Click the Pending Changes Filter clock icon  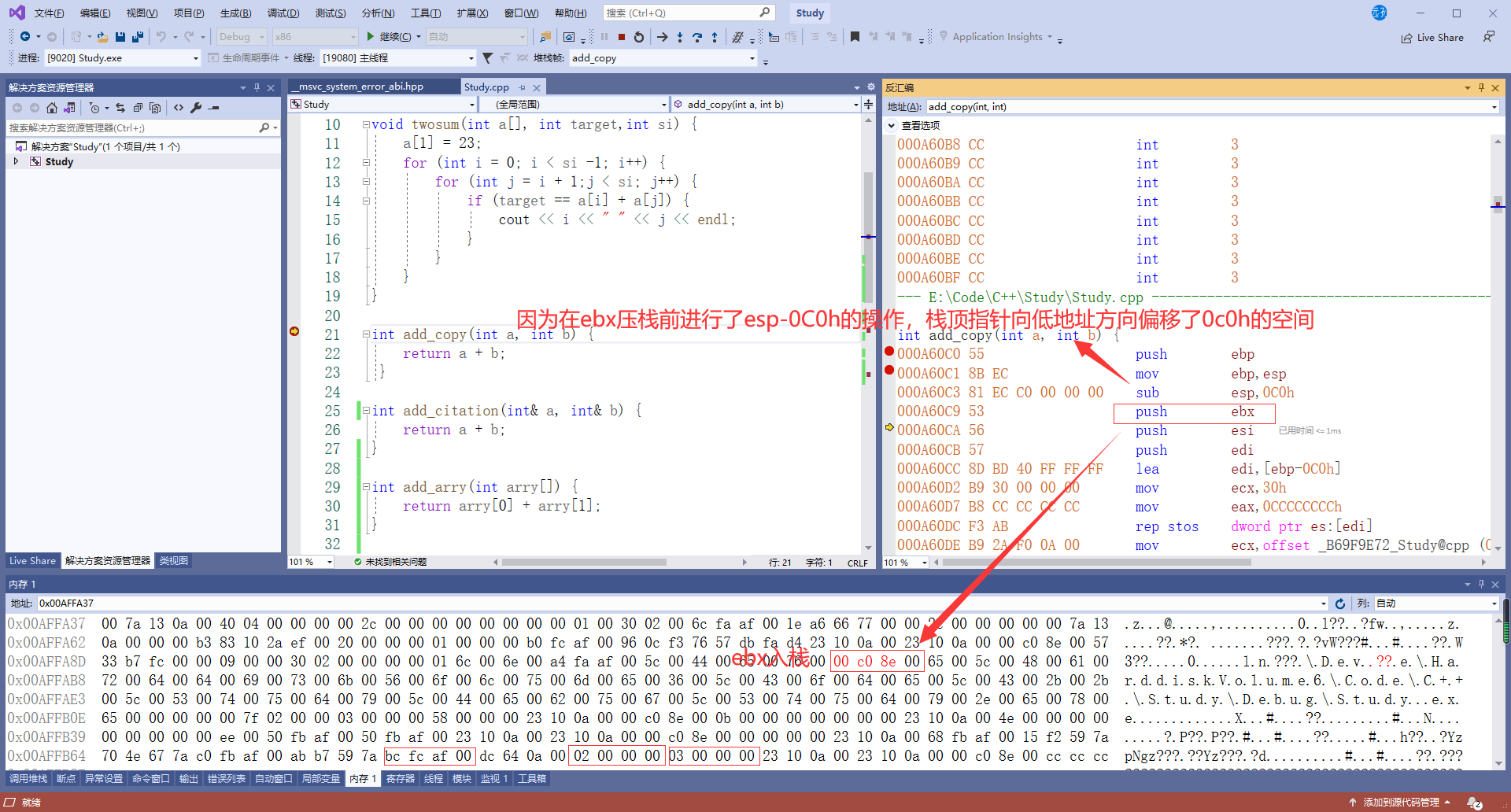(94, 108)
